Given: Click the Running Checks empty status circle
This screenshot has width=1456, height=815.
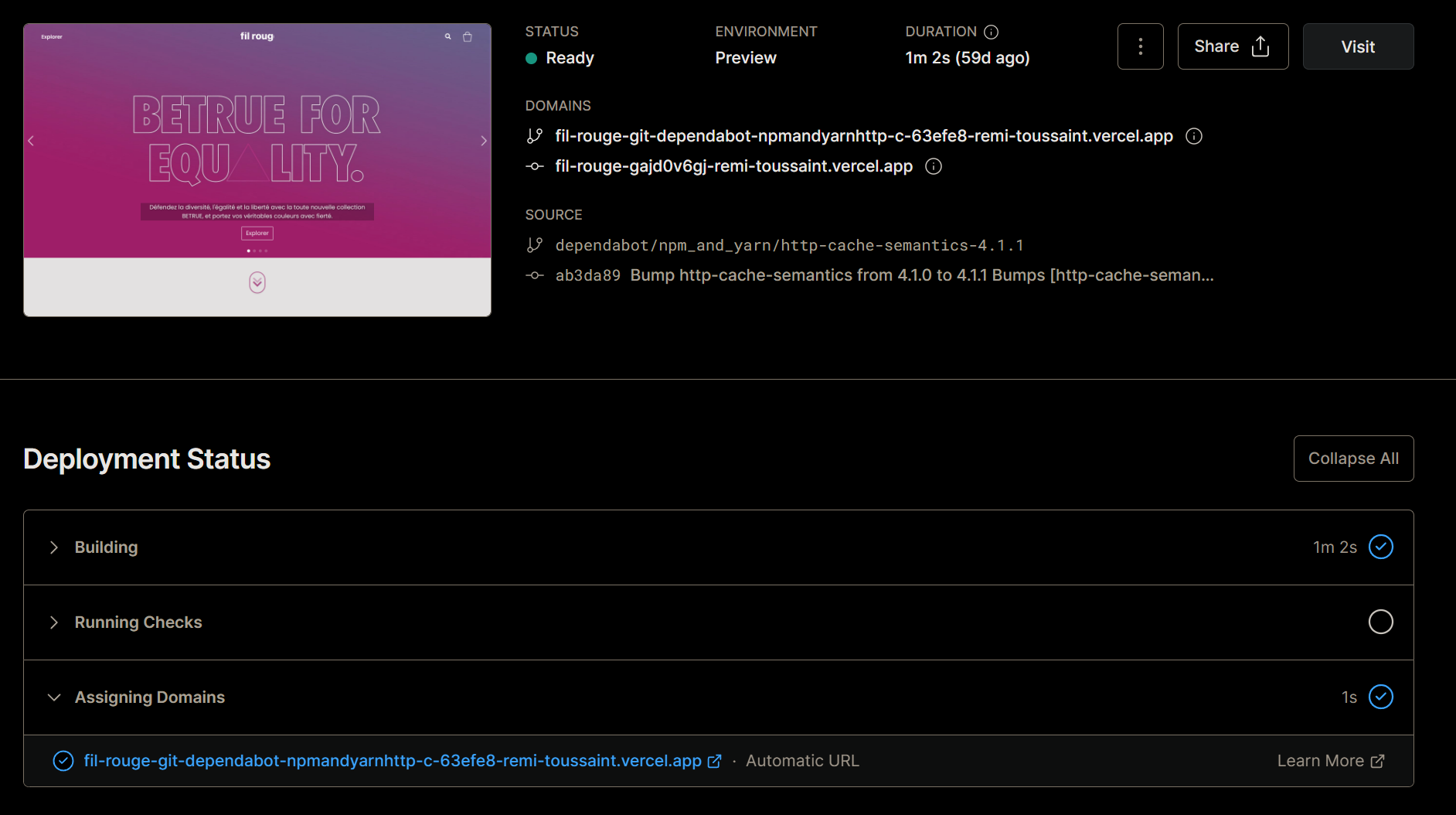Looking at the screenshot, I should point(1380,622).
